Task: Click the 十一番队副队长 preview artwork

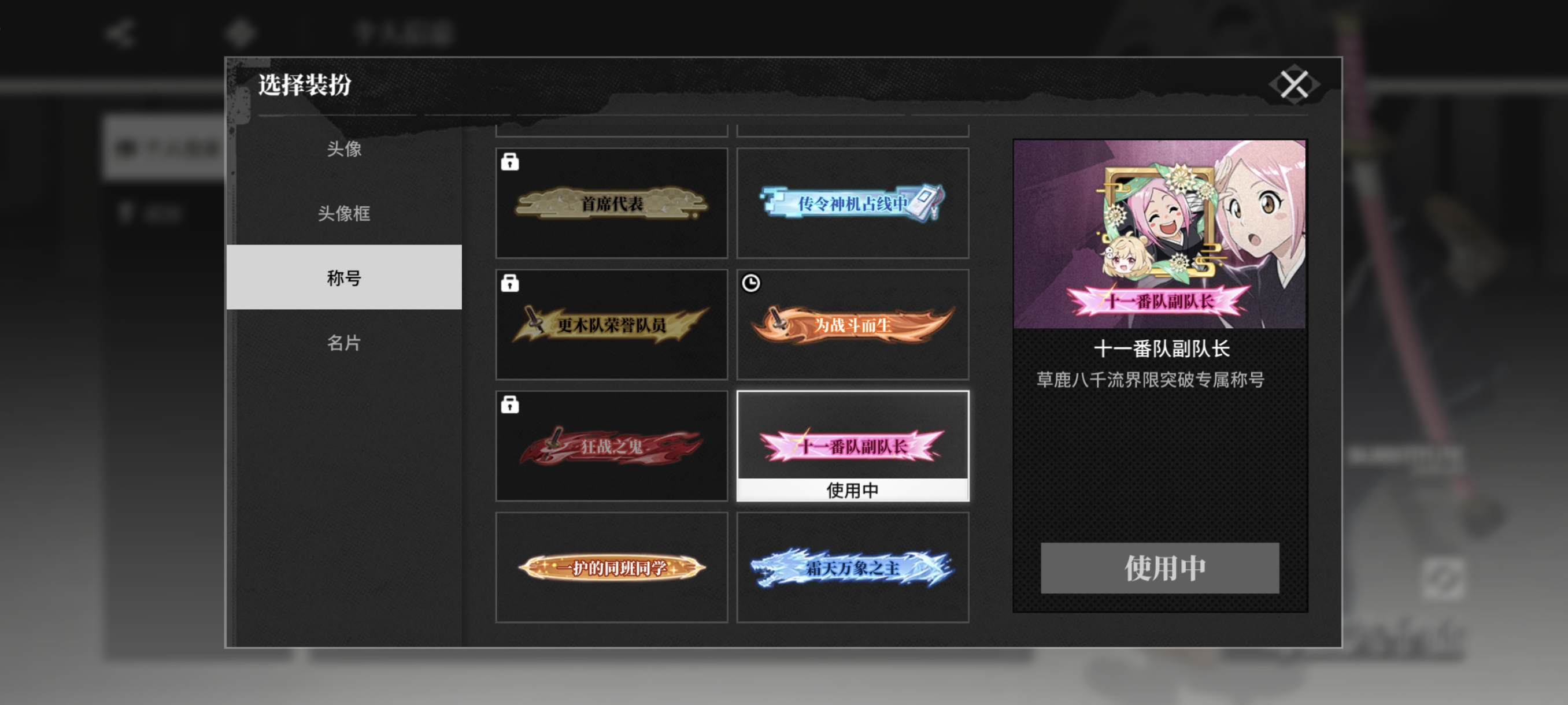Action: [1160, 234]
